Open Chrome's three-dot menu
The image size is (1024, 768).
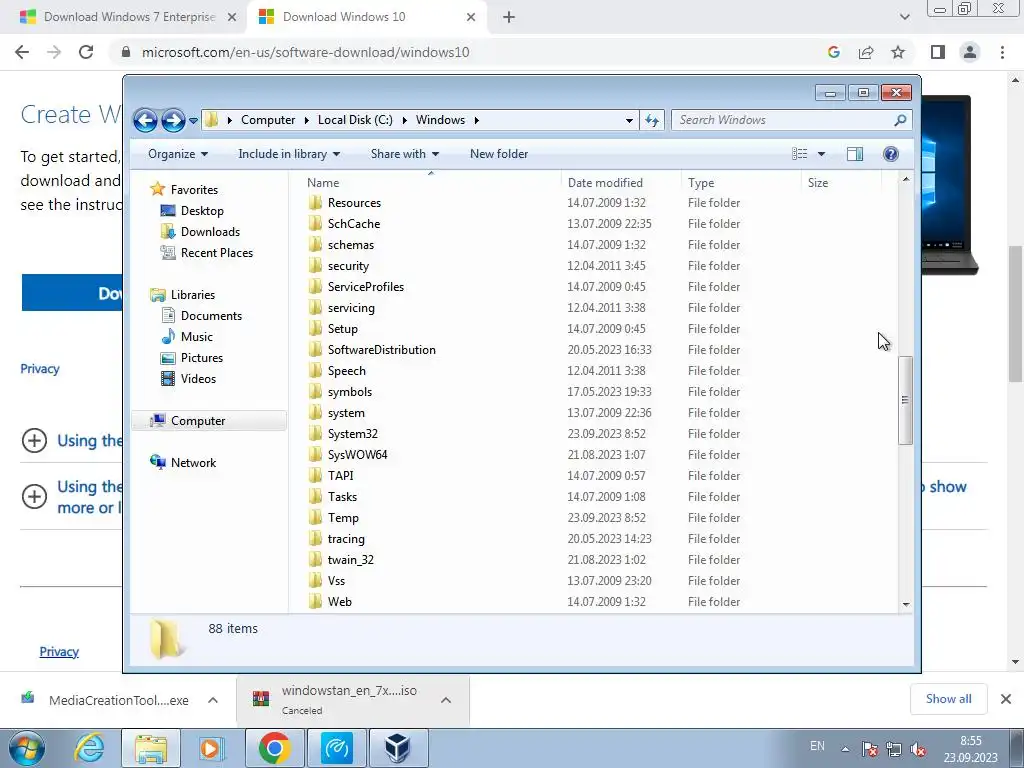(1002, 52)
